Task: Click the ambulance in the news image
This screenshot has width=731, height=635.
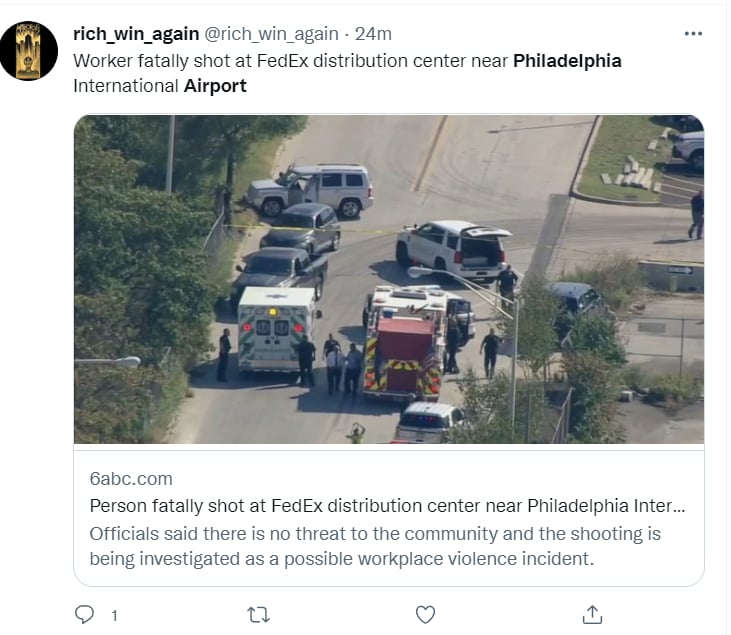Action: 276,329
